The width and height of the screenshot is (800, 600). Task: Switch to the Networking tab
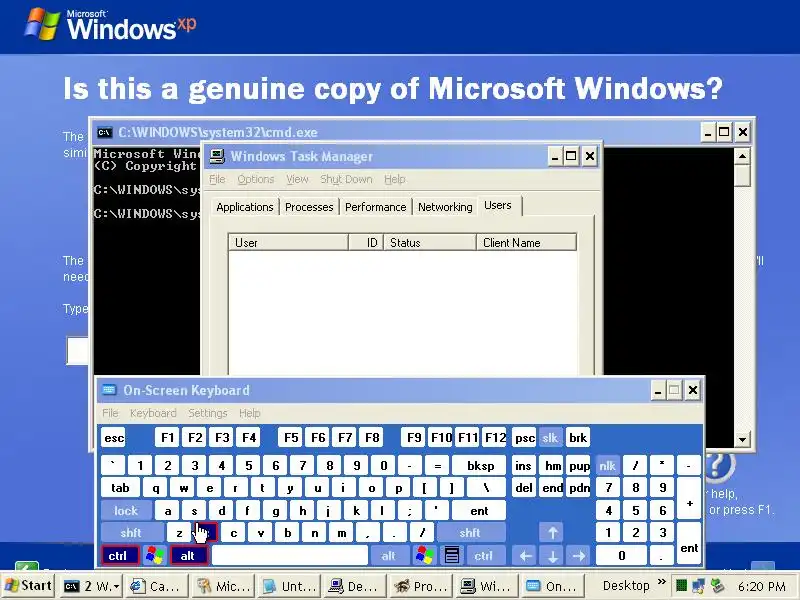tap(445, 207)
